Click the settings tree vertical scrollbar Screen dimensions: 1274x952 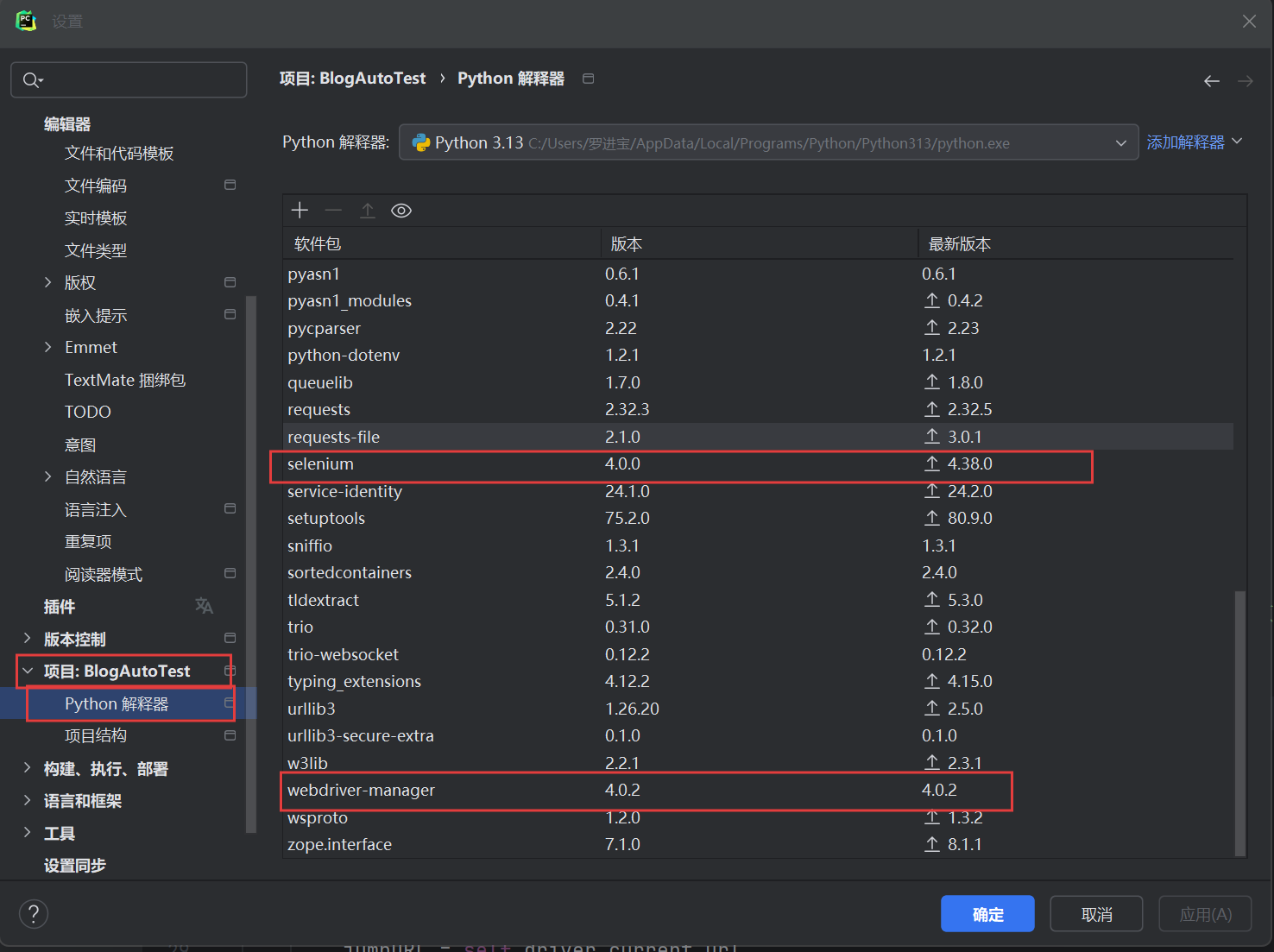point(251,564)
